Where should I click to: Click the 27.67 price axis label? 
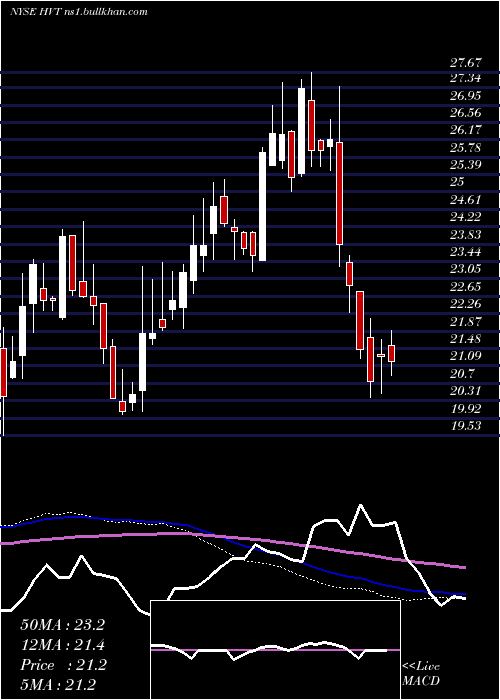(466, 62)
